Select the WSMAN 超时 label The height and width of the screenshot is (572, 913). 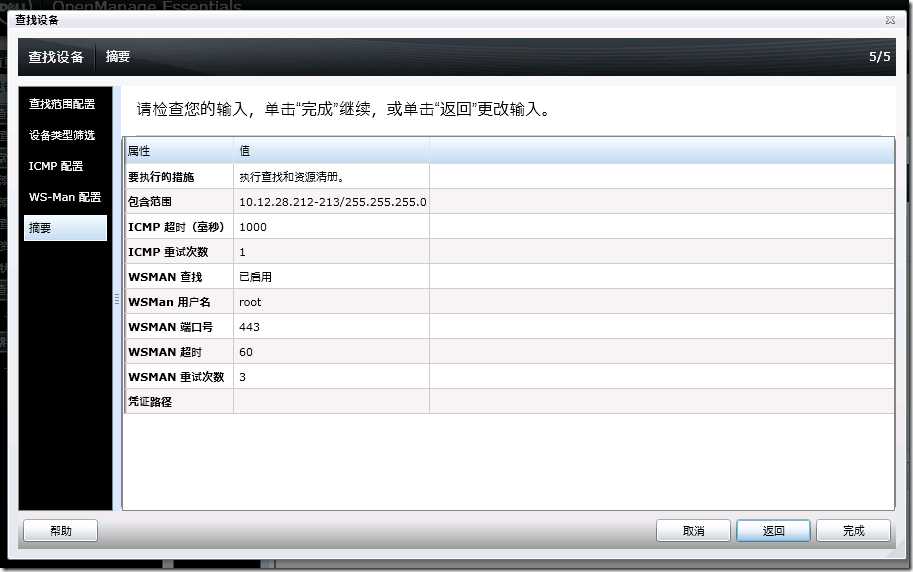coord(165,352)
